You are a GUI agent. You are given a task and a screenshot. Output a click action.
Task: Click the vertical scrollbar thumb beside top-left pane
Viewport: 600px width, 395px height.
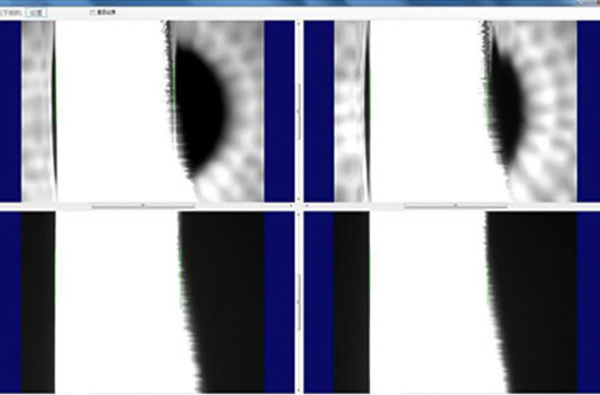pos(299,111)
